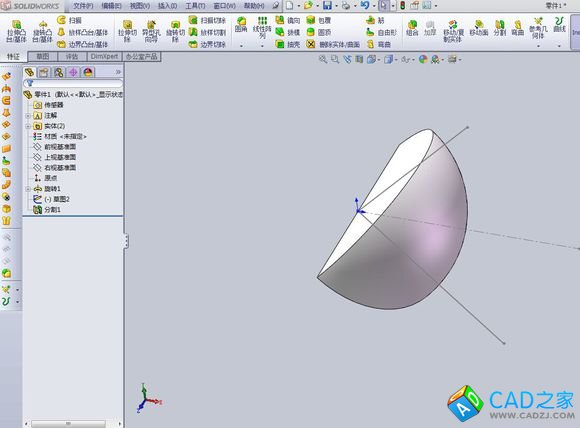
Task: Expand the manager panel tabs chevron
Action: [118, 72]
